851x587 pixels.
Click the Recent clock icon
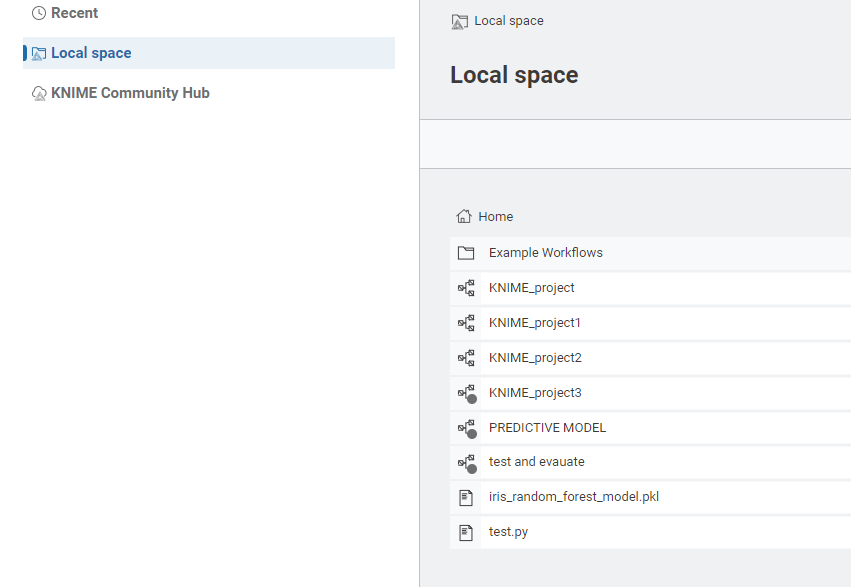point(39,13)
